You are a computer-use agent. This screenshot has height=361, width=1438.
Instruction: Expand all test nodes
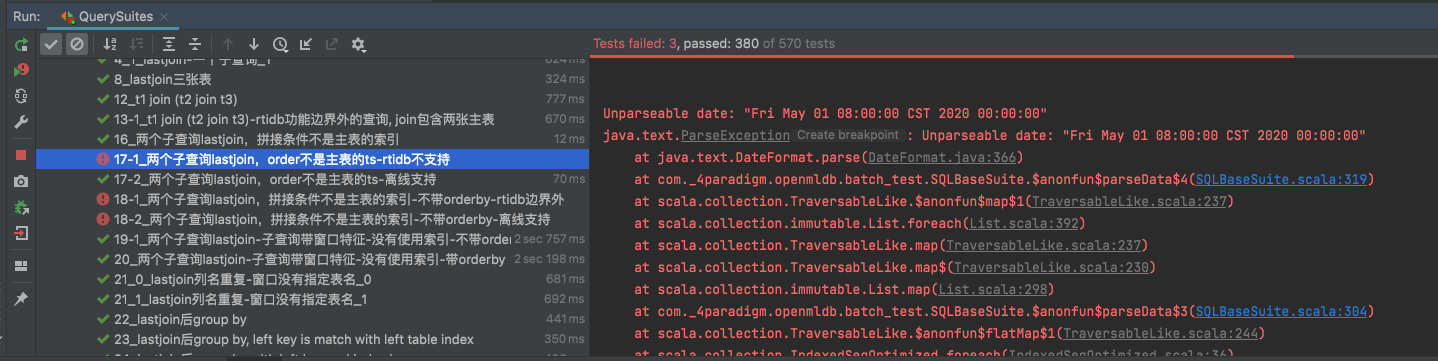pyautogui.click(x=169, y=44)
